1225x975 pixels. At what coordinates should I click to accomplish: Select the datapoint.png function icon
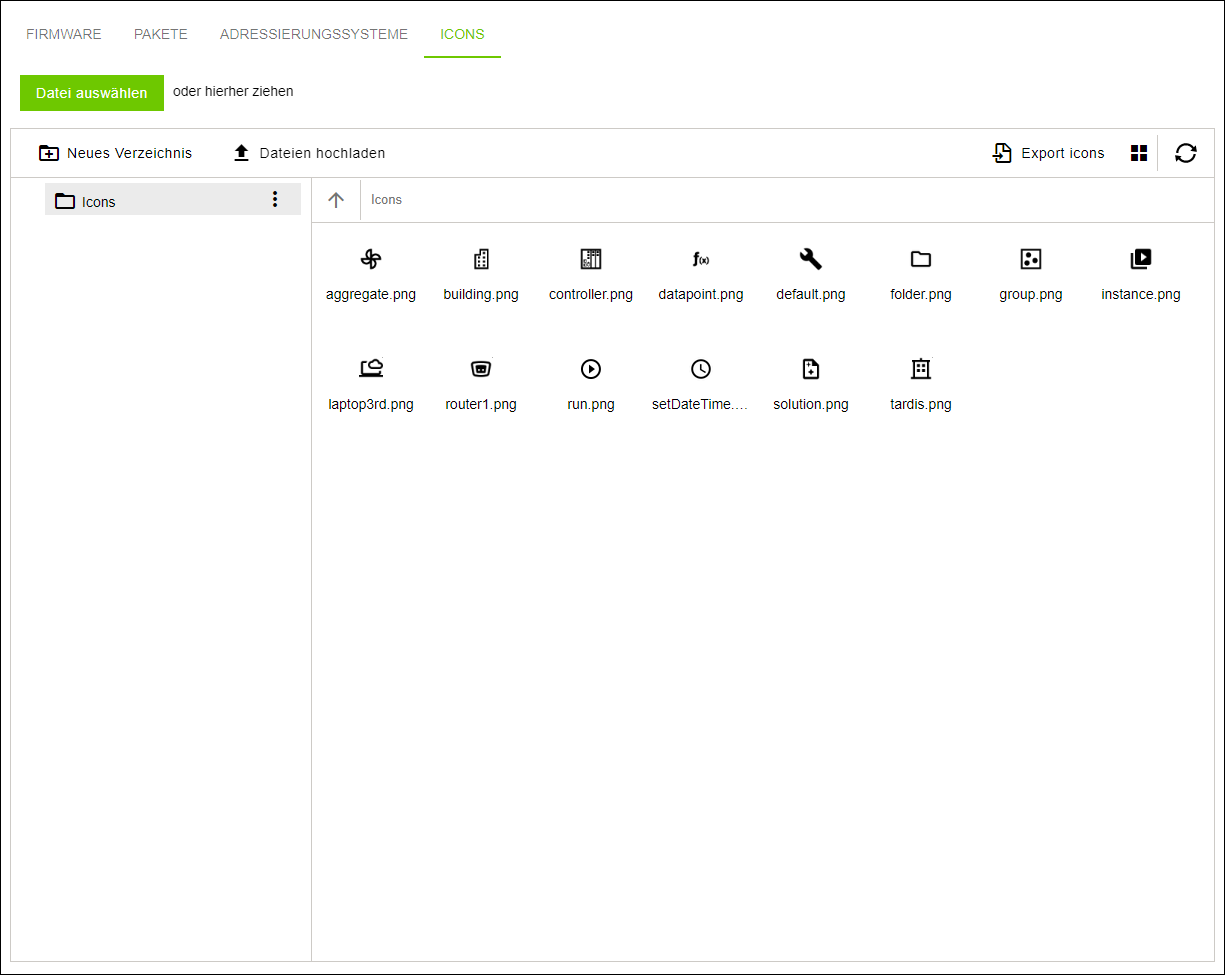point(701,260)
